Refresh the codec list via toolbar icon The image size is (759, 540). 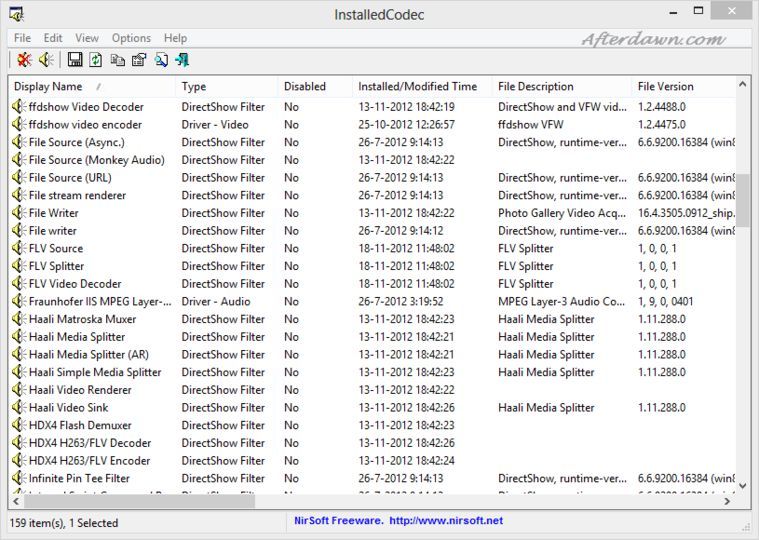click(x=96, y=60)
